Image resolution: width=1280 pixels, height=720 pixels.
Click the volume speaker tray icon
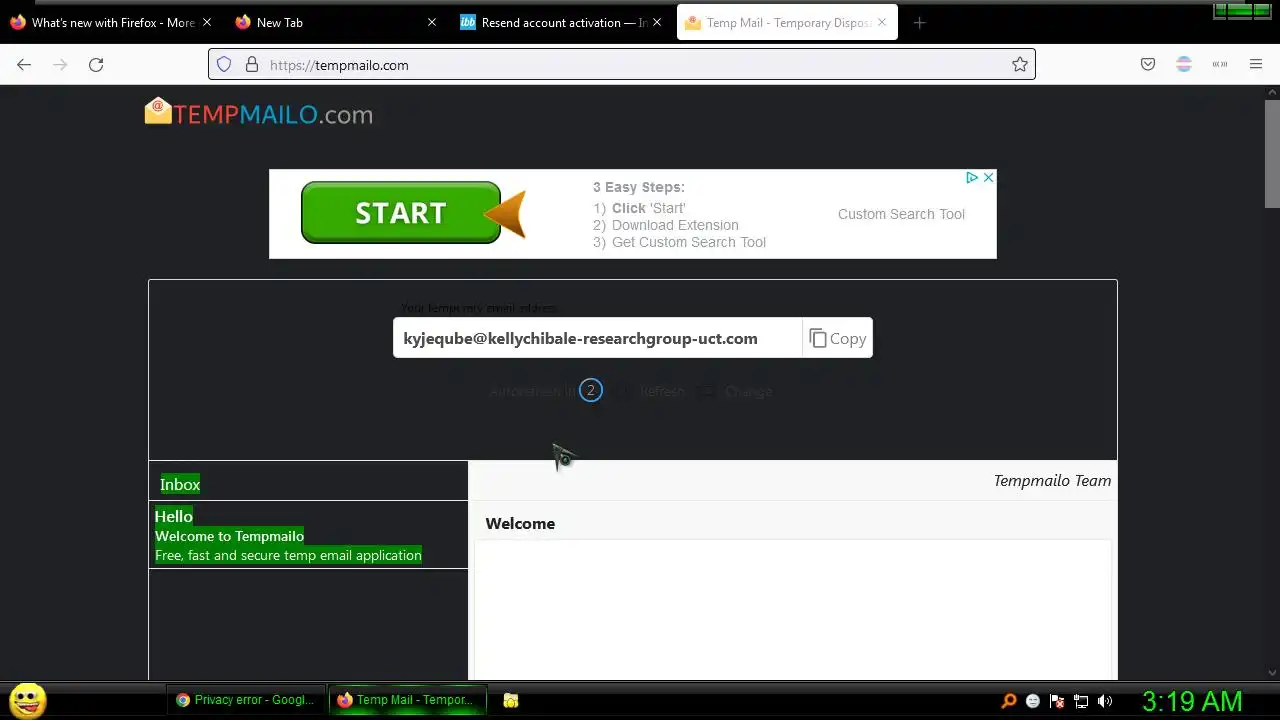(1105, 701)
